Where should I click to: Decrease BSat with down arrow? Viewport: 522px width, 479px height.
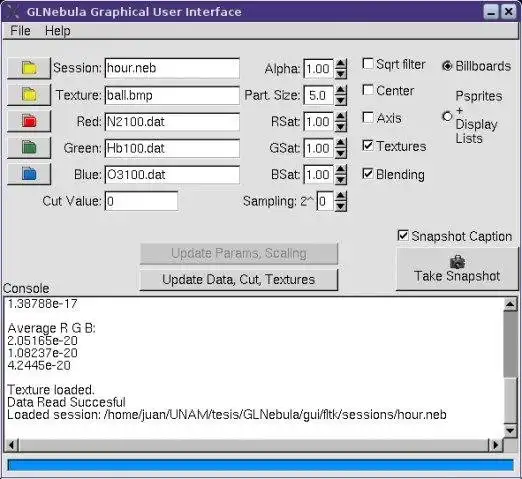[341, 180]
